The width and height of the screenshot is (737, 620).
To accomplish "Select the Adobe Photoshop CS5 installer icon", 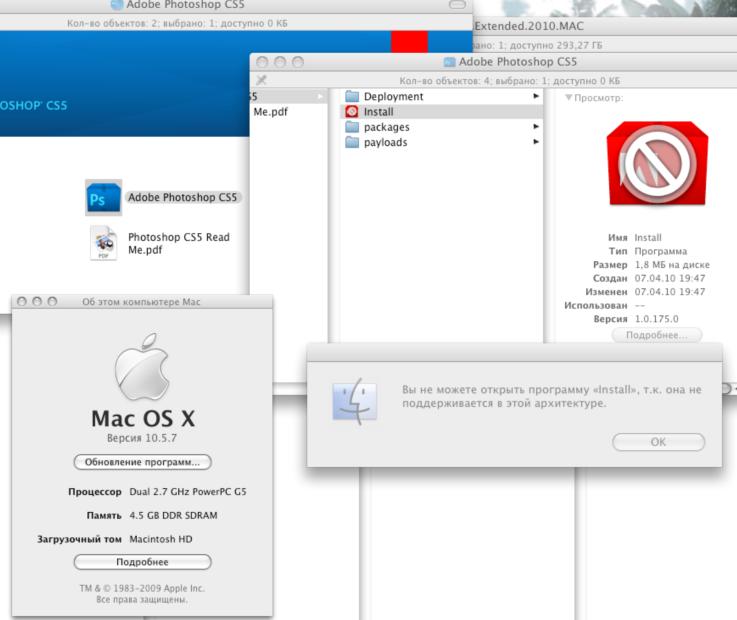I will click(103, 197).
